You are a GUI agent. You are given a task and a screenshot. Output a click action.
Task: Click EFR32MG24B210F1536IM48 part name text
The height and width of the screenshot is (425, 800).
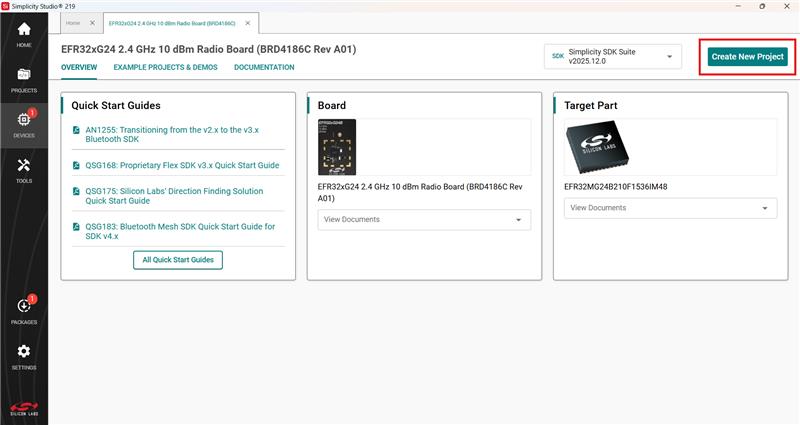(615, 187)
